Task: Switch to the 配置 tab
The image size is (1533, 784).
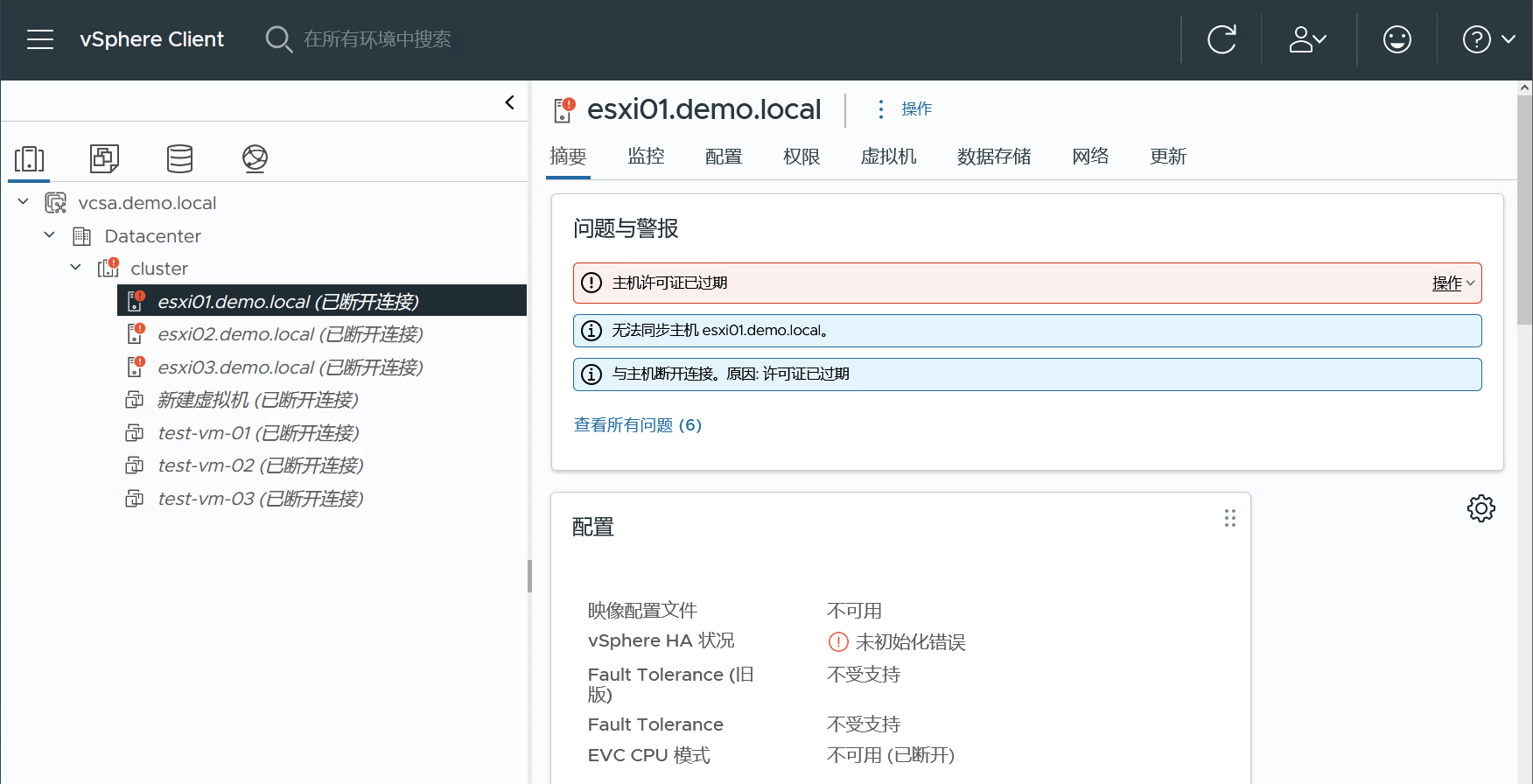Action: click(x=724, y=157)
